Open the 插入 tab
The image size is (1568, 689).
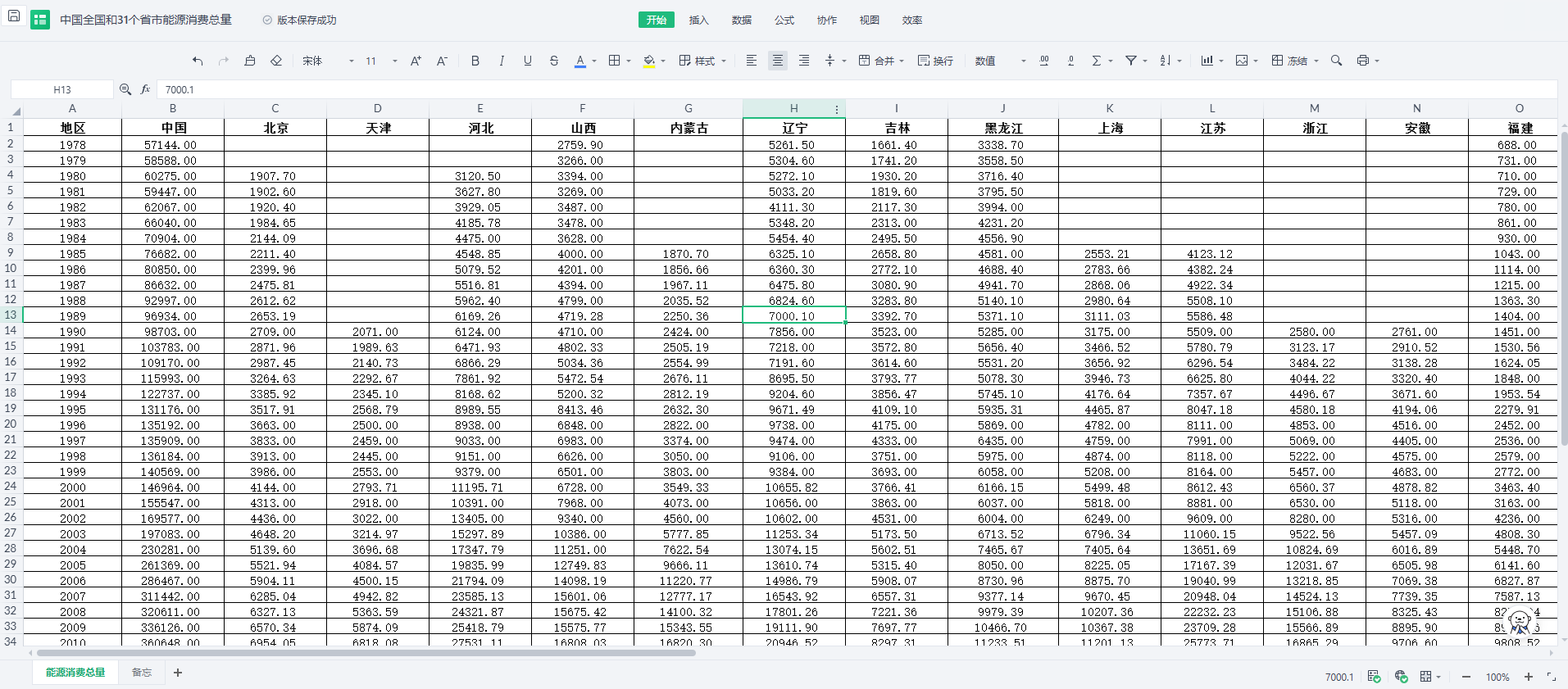(x=699, y=20)
